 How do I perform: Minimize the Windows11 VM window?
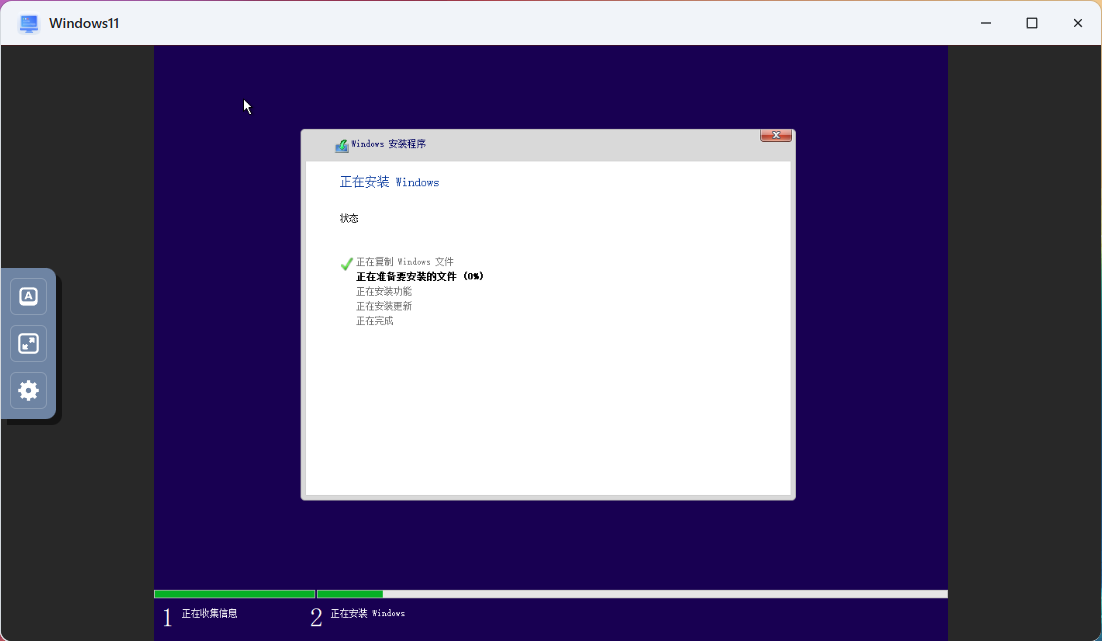pos(986,23)
